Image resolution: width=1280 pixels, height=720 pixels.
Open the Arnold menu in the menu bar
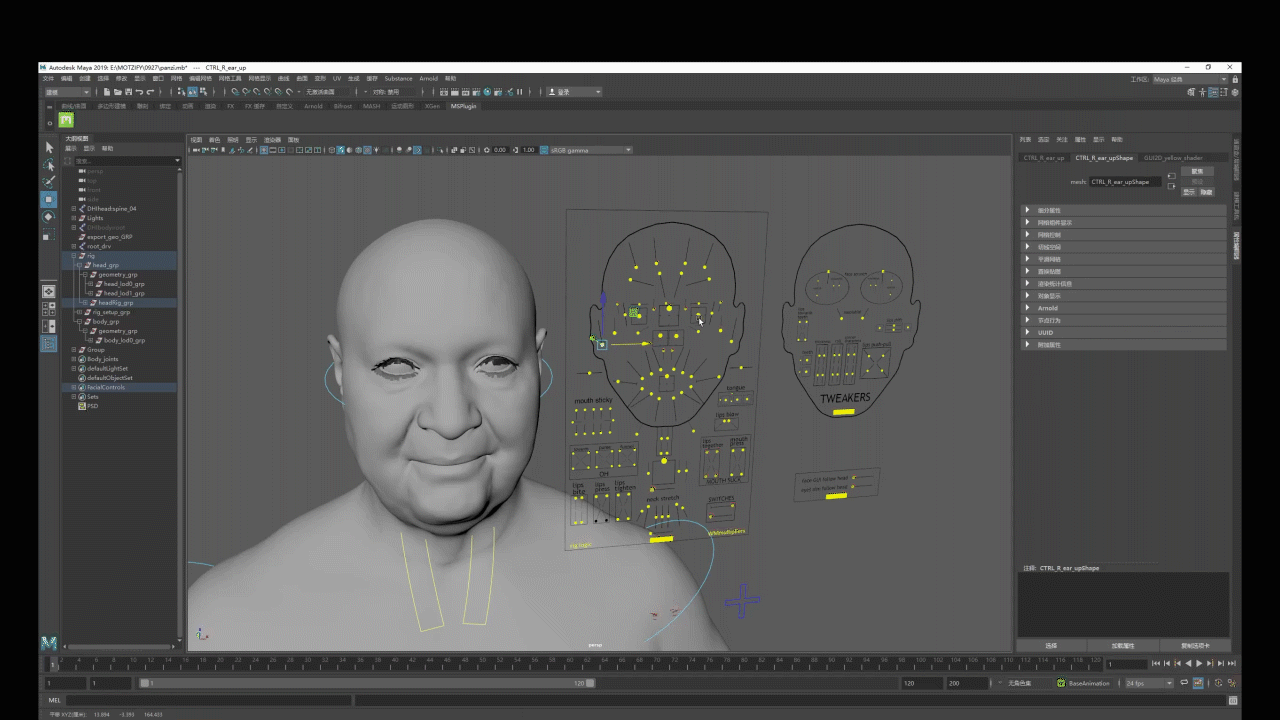point(428,79)
